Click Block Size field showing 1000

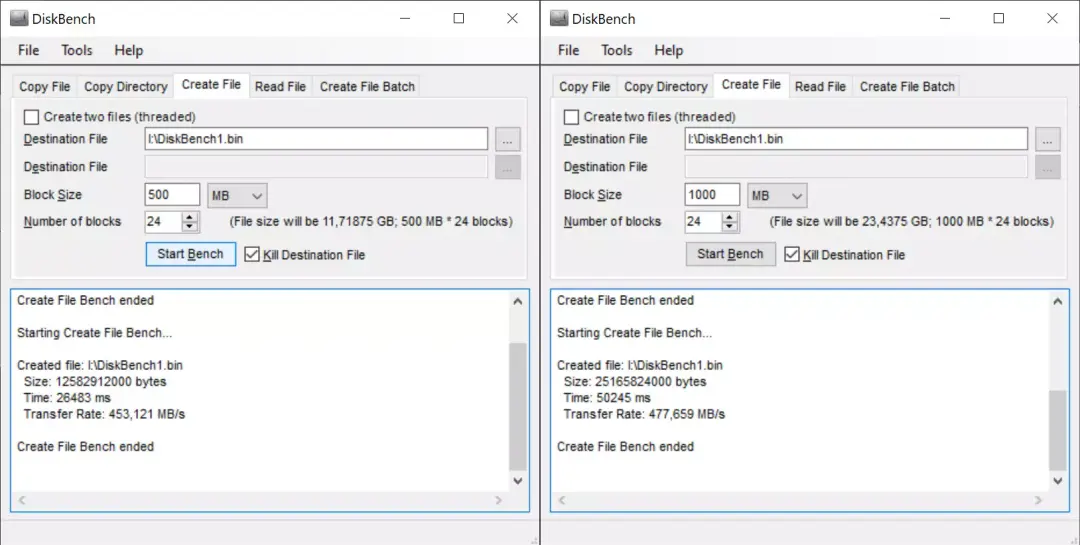pyautogui.click(x=712, y=195)
